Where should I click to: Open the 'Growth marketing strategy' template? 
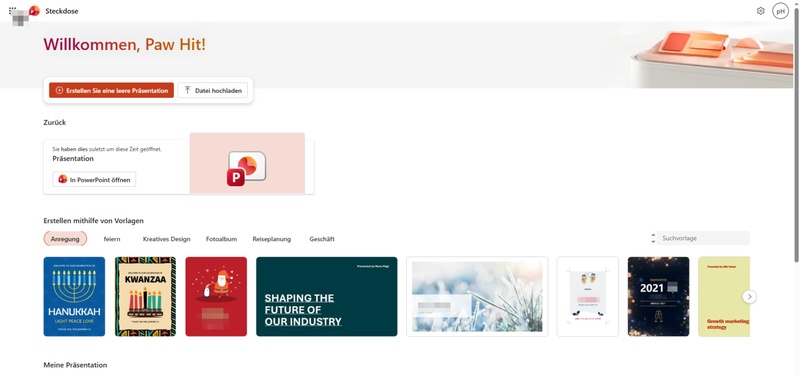tap(724, 296)
